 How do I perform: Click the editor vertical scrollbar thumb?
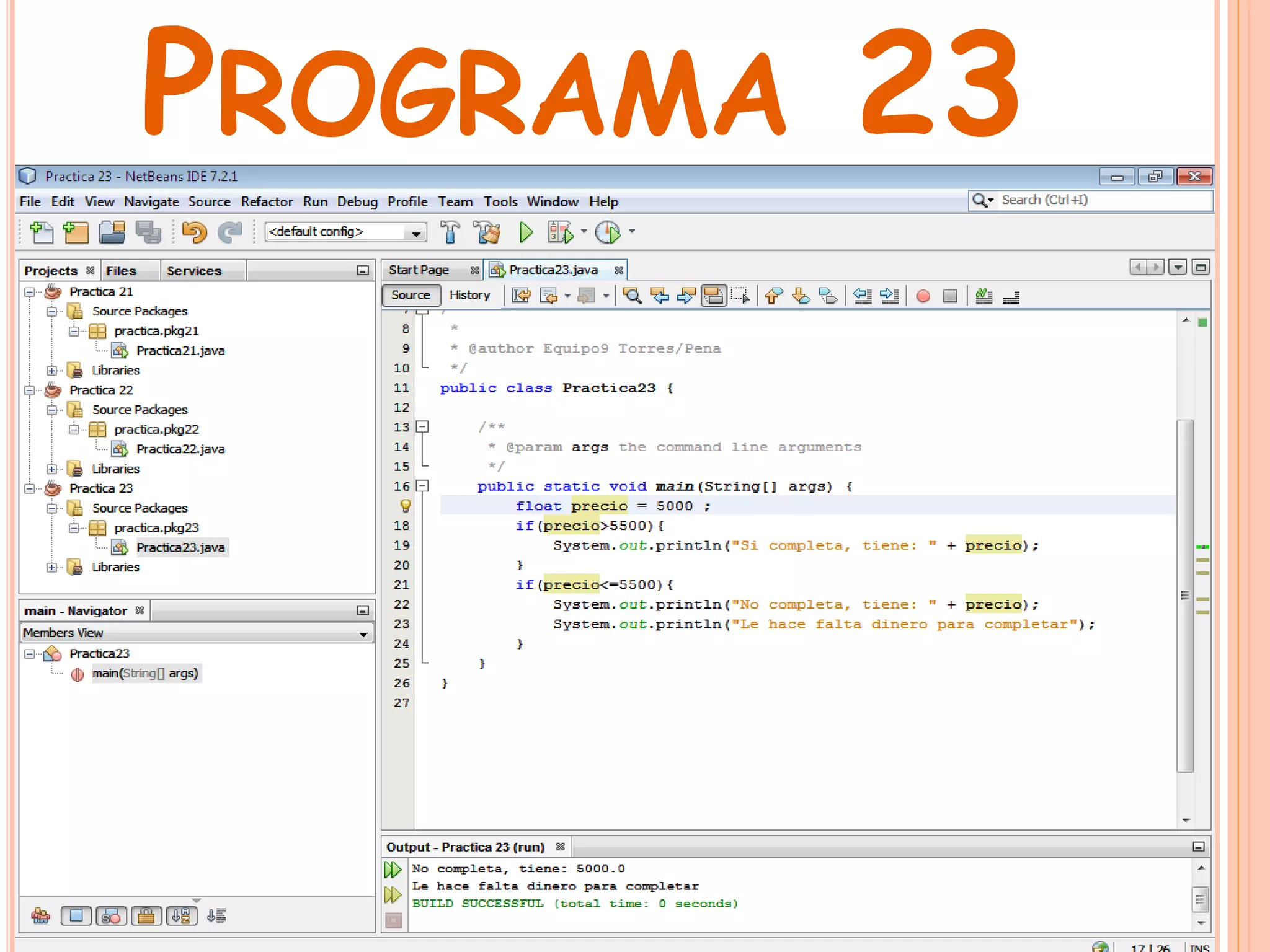point(1185,596)
